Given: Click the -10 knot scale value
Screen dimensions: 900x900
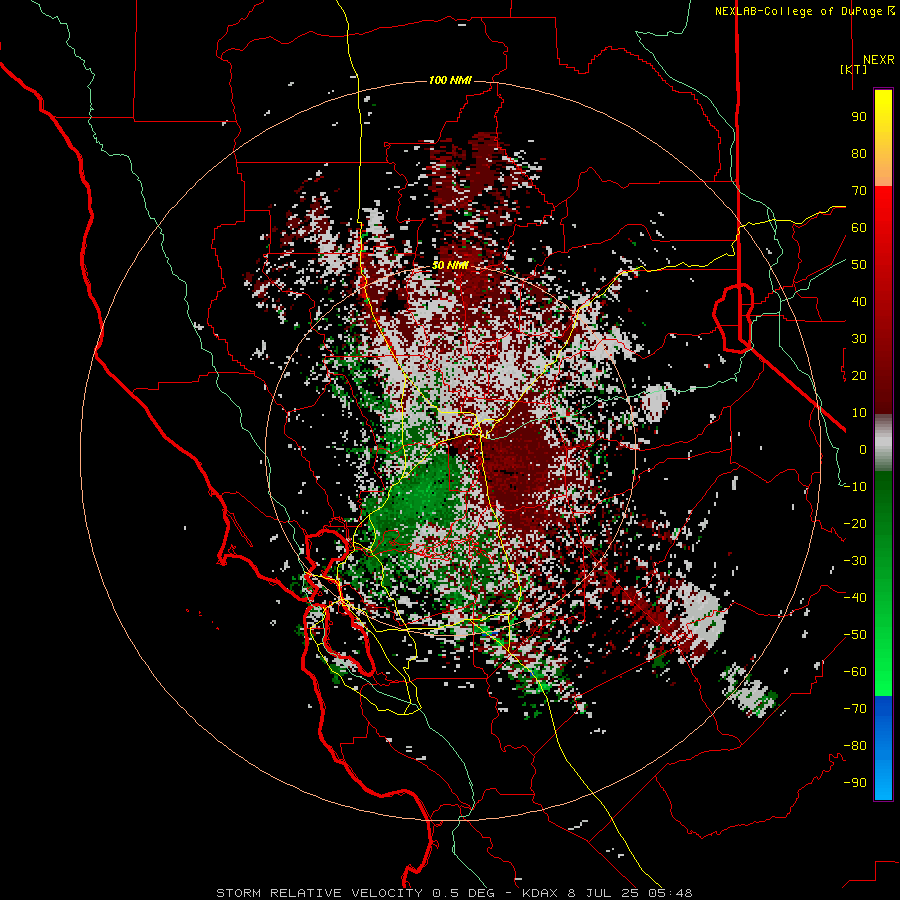Looking at the screenshot, I should pos(855,487).
